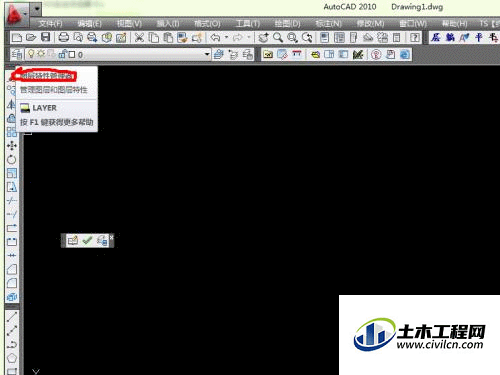Viewport: 500px width, 375px height.
Task: Select the Match Properties brush icon
Action: pyautogui.click(x=182, y=37)
